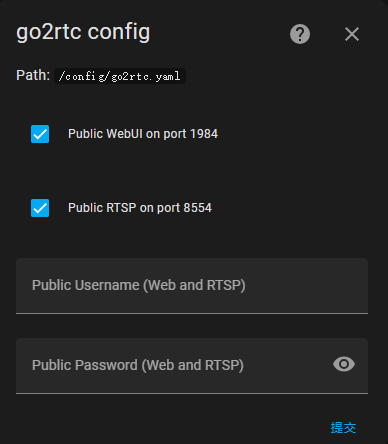Image resolution: width=388 pixels, height=444 pixels.
Task: Click the go2rtc config dialog title
Action: (x=83, y=33)
